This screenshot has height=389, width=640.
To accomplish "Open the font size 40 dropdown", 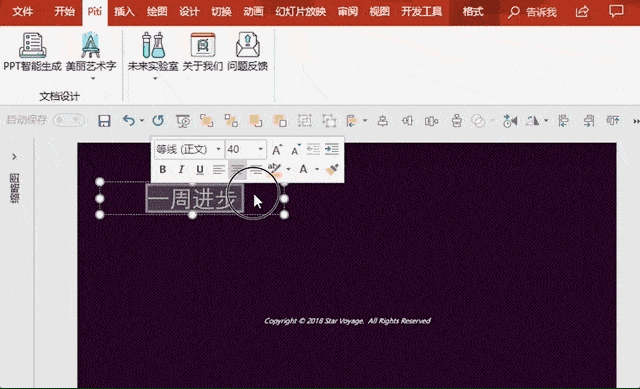I will coord(260,149).
